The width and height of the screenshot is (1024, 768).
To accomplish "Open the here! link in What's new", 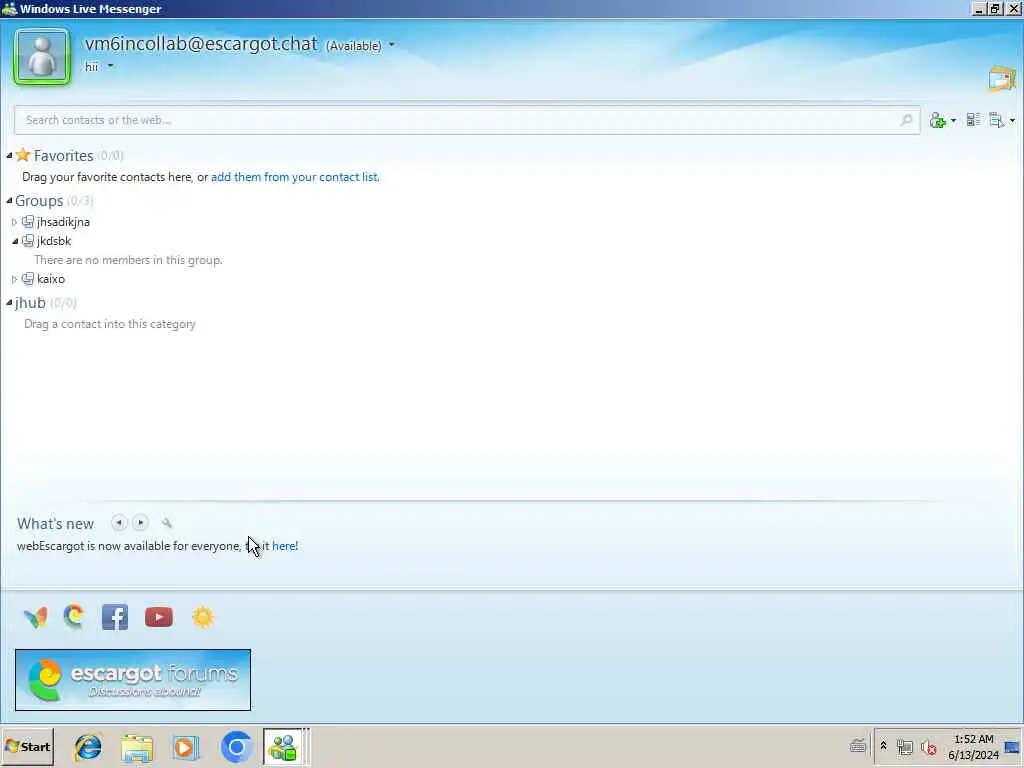I will tap(285, 546).
